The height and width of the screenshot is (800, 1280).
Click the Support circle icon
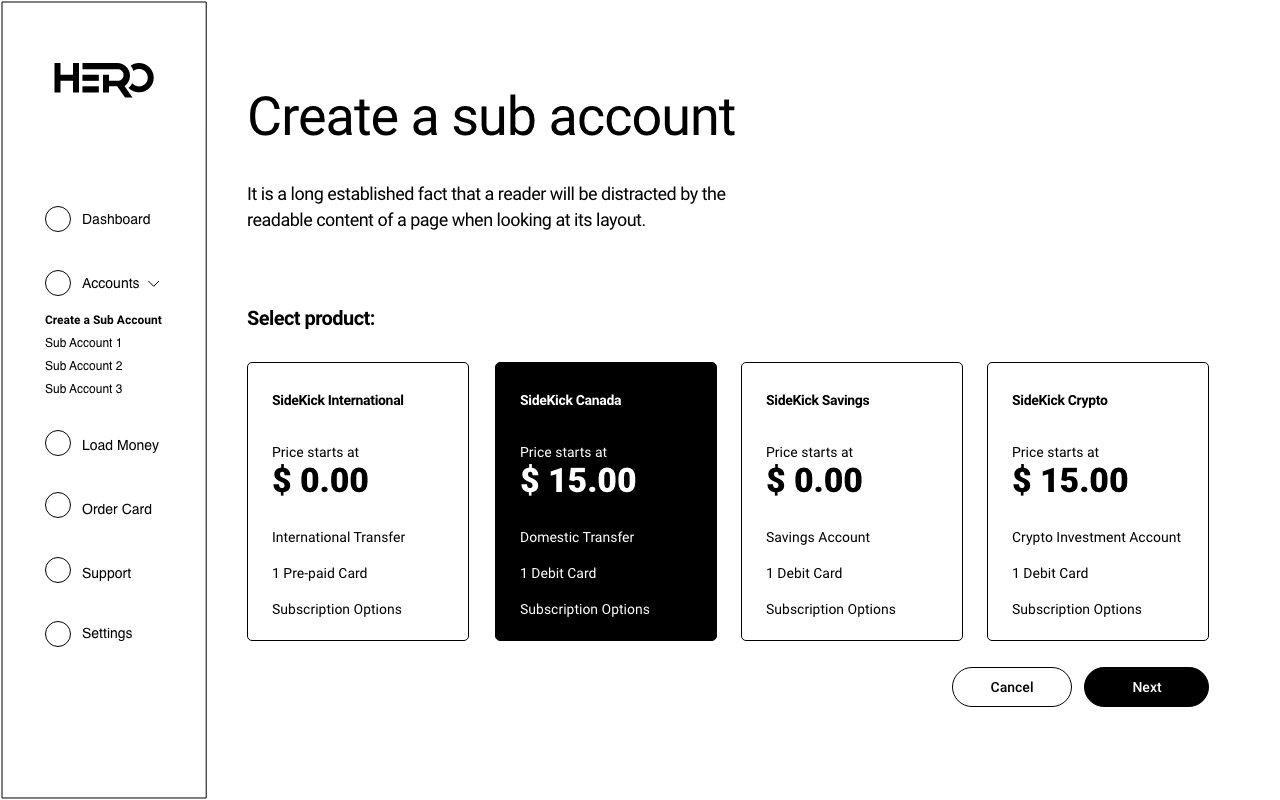pos(58,570)
